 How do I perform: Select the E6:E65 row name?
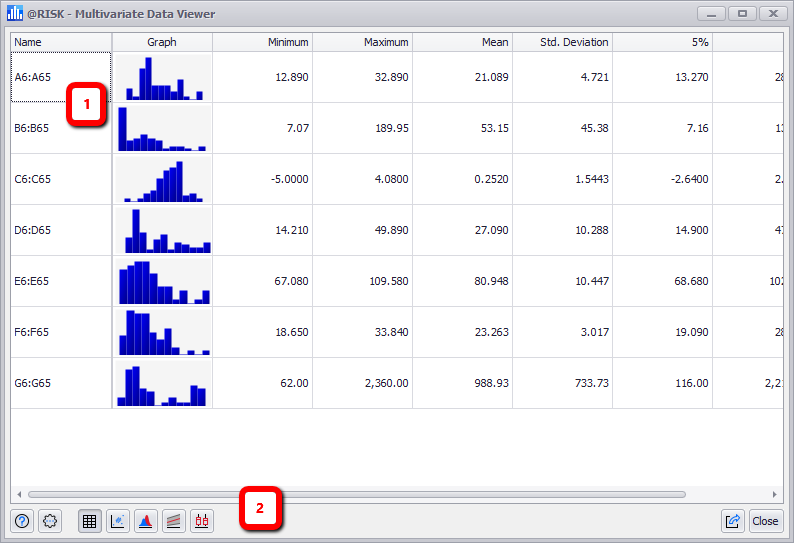click(x=61, y=281)
